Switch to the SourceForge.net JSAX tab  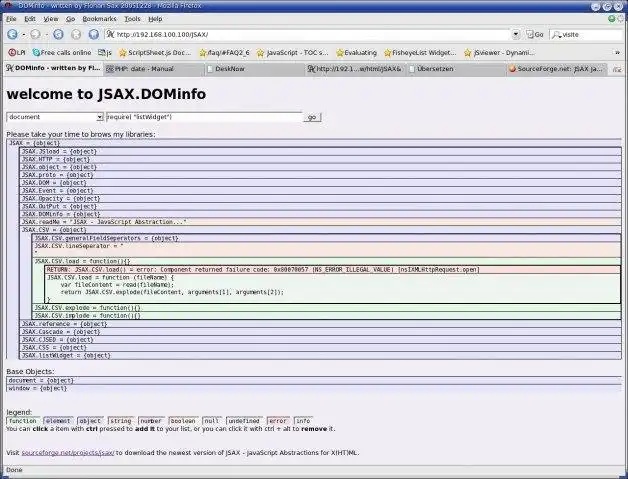tap(556, 69)
